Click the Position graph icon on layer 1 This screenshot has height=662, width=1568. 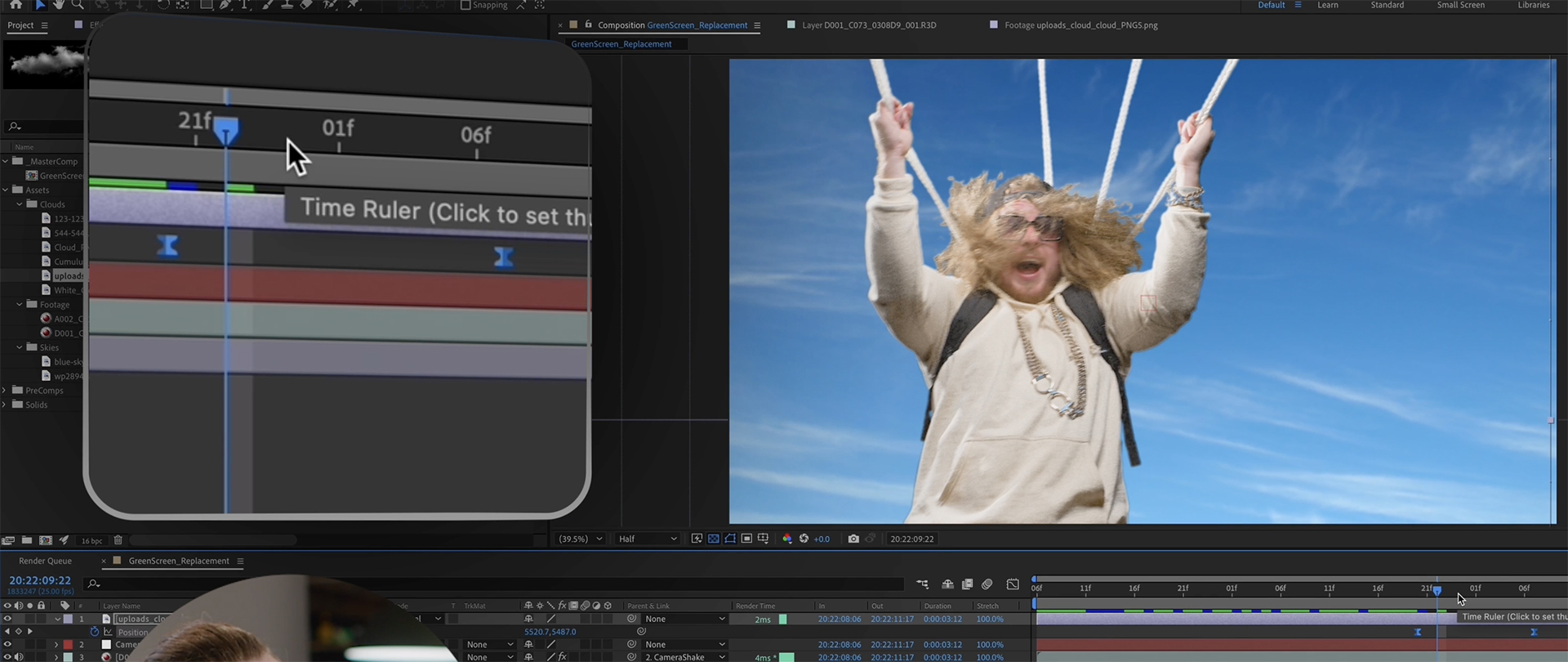coord(108,632)
